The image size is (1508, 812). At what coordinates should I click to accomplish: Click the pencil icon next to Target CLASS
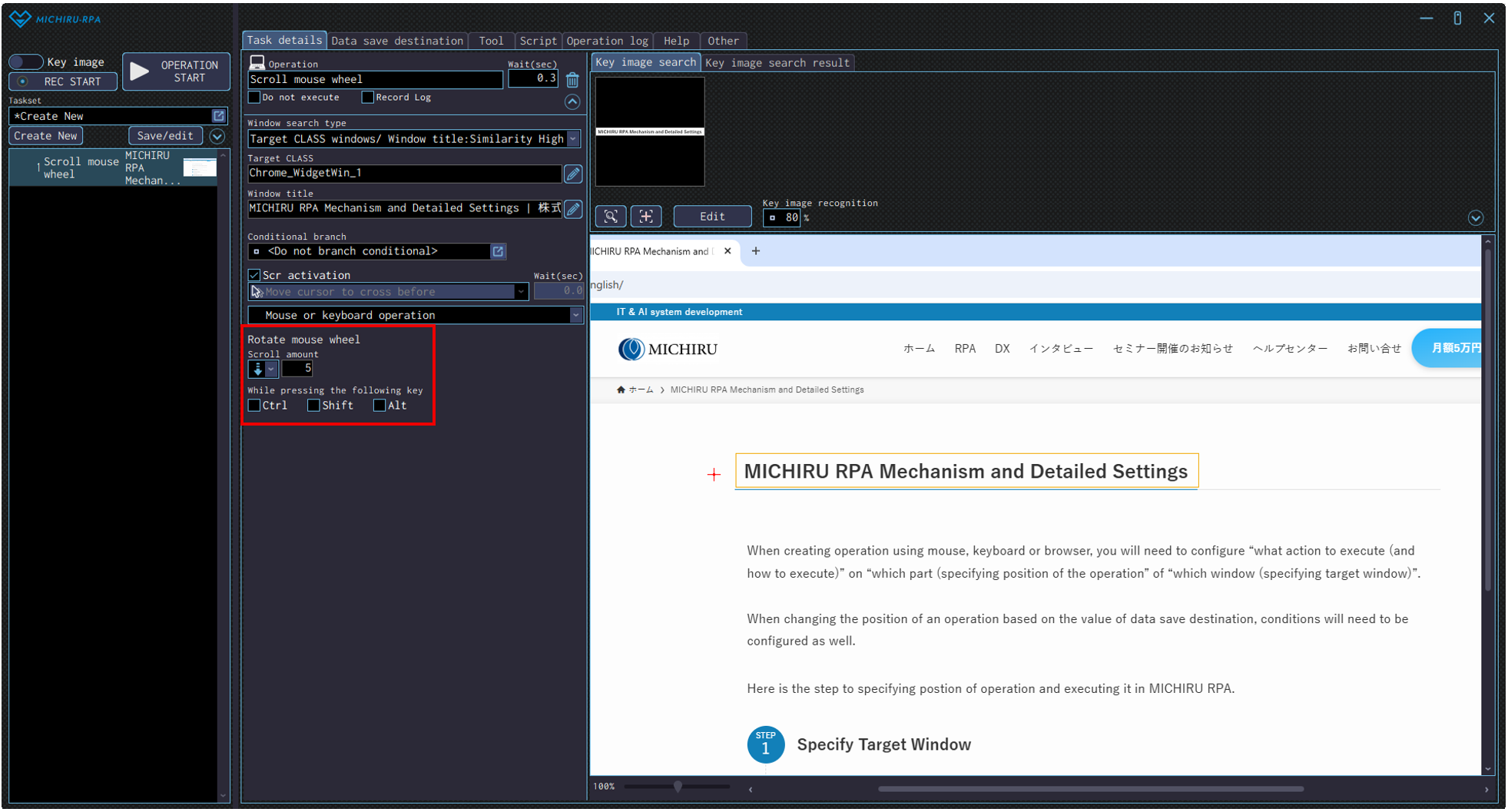click(x=573, y=174)
